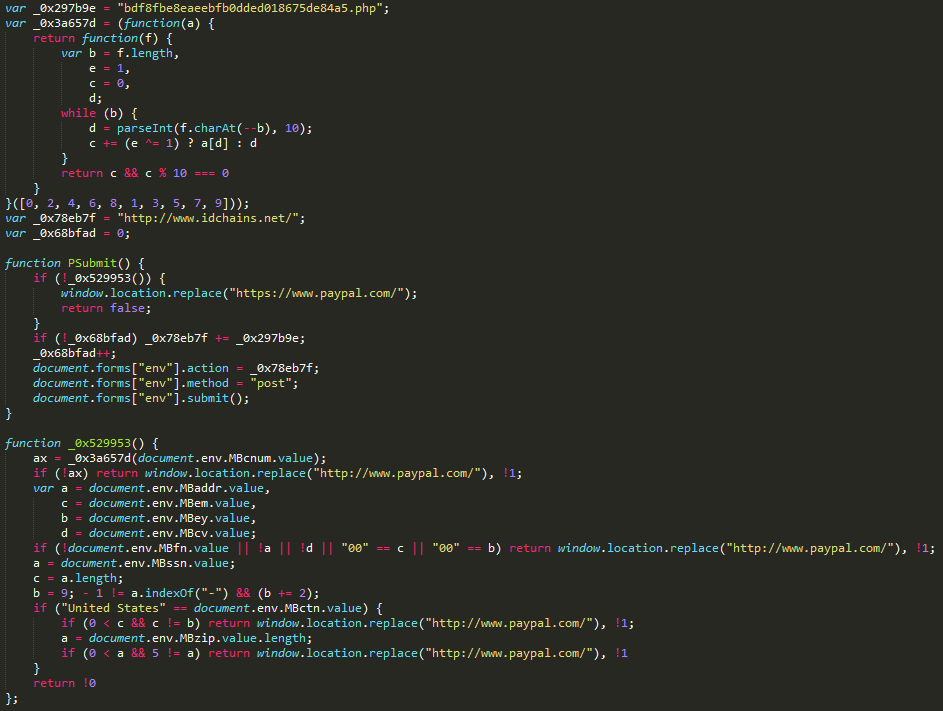Click "return function(f) {" line
This screenshot has height=711, width=943.
tap(103, 38)
